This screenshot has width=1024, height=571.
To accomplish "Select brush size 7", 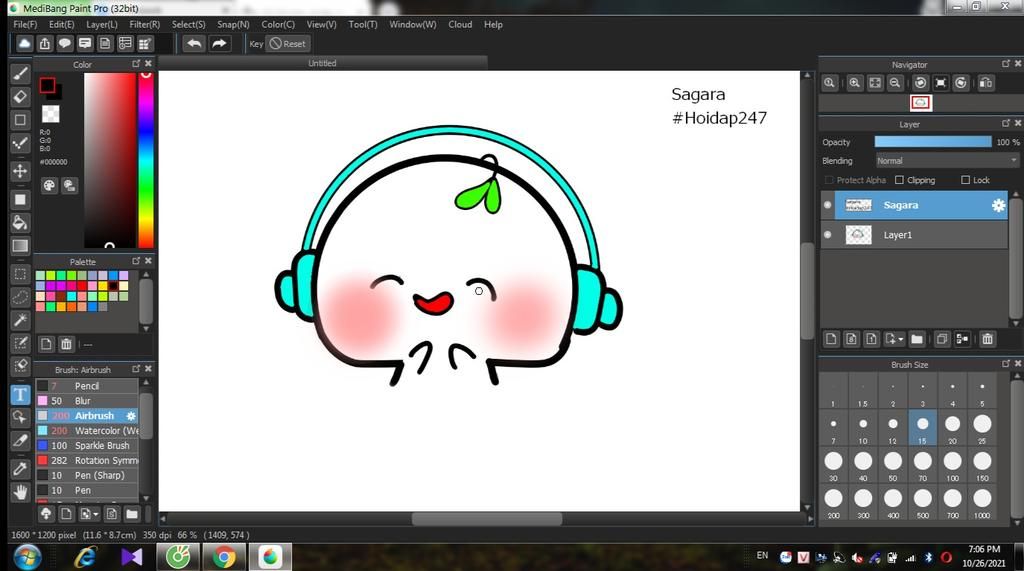I will coord(833,428).
